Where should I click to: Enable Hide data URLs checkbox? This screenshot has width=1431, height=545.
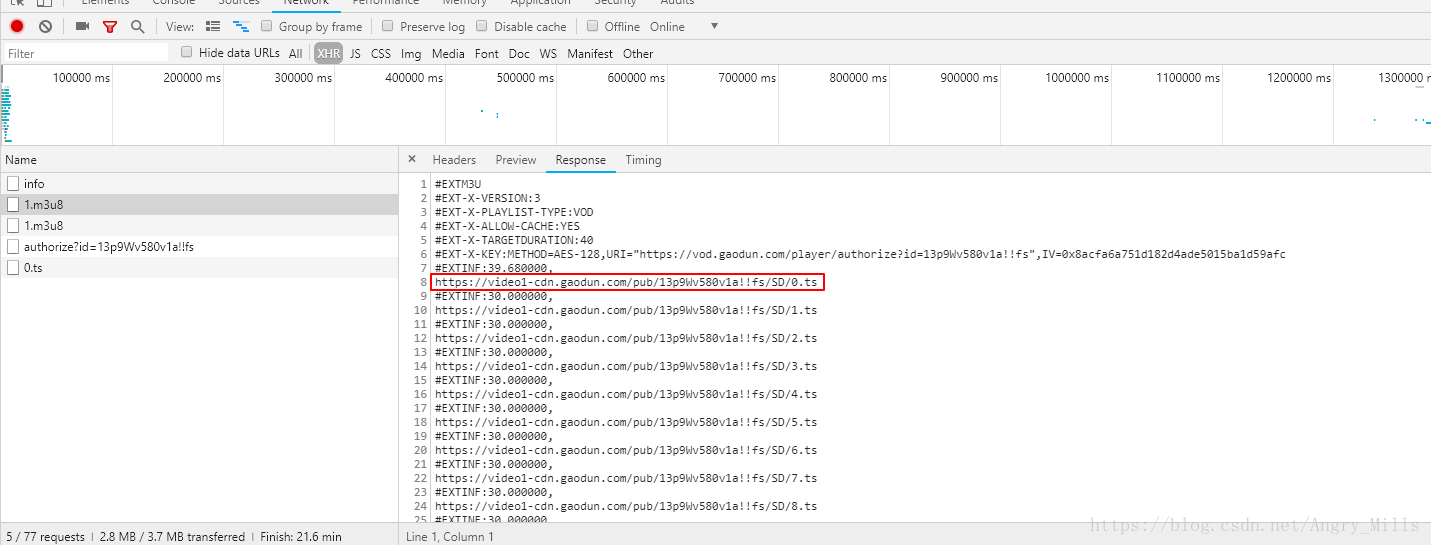pyautogui.click(x=187, y=52)
